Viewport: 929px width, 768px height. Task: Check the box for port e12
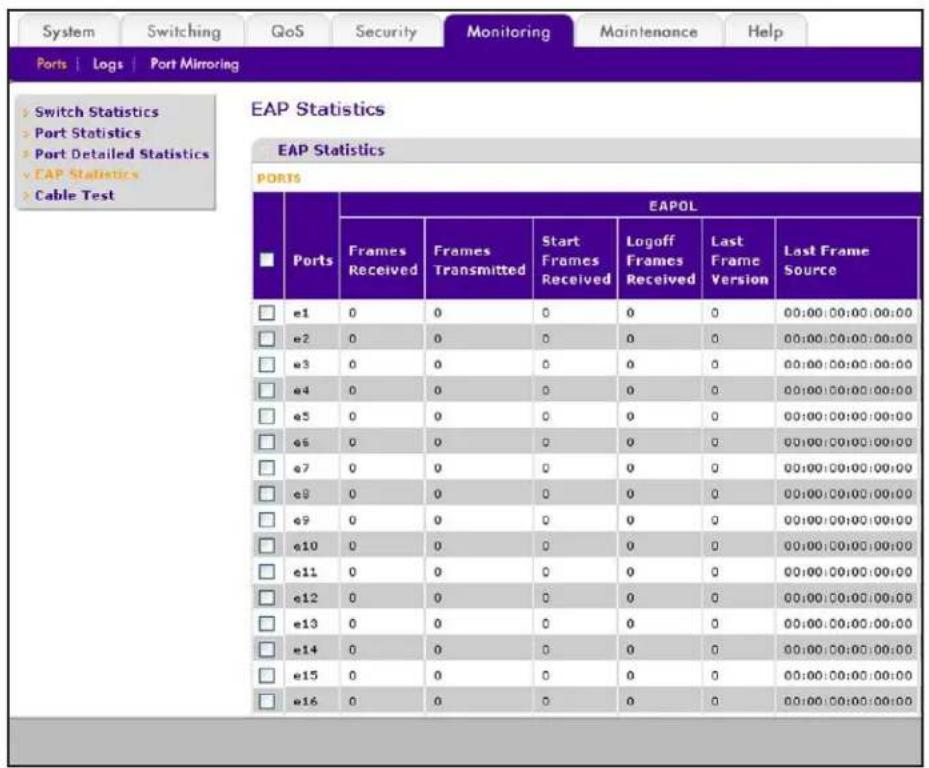pos(267,598)
